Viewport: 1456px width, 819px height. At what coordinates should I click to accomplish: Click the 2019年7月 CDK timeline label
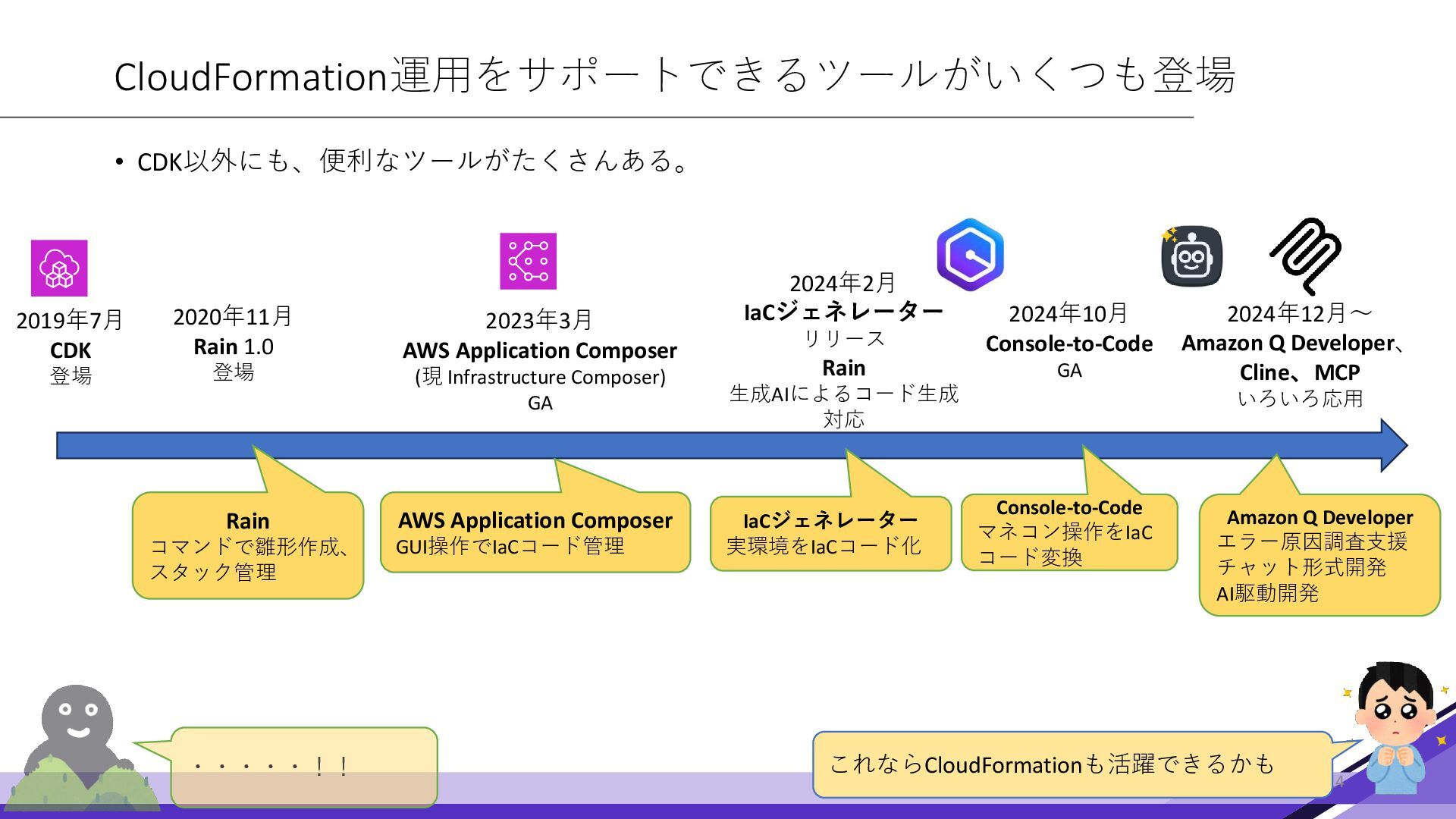click(x=70, y=347)
